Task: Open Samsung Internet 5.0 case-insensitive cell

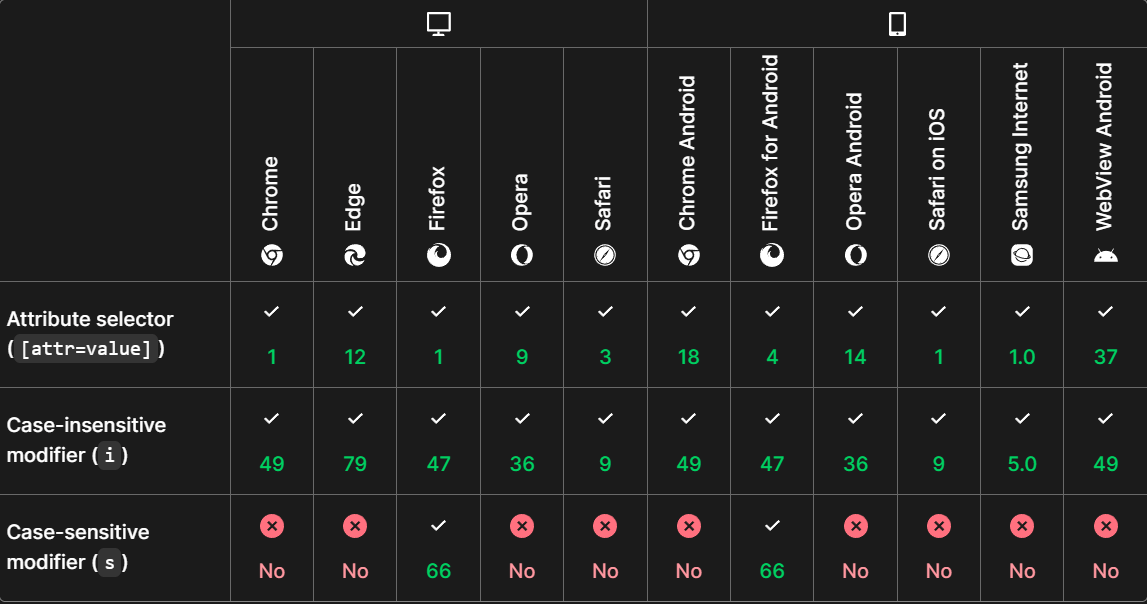Action: click(1021, 442)
